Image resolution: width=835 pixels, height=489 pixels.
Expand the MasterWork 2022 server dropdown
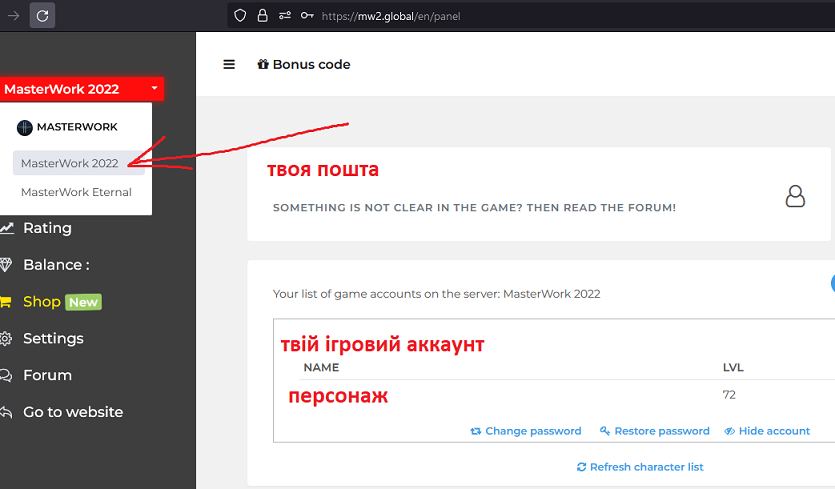[x=81, y=89]
